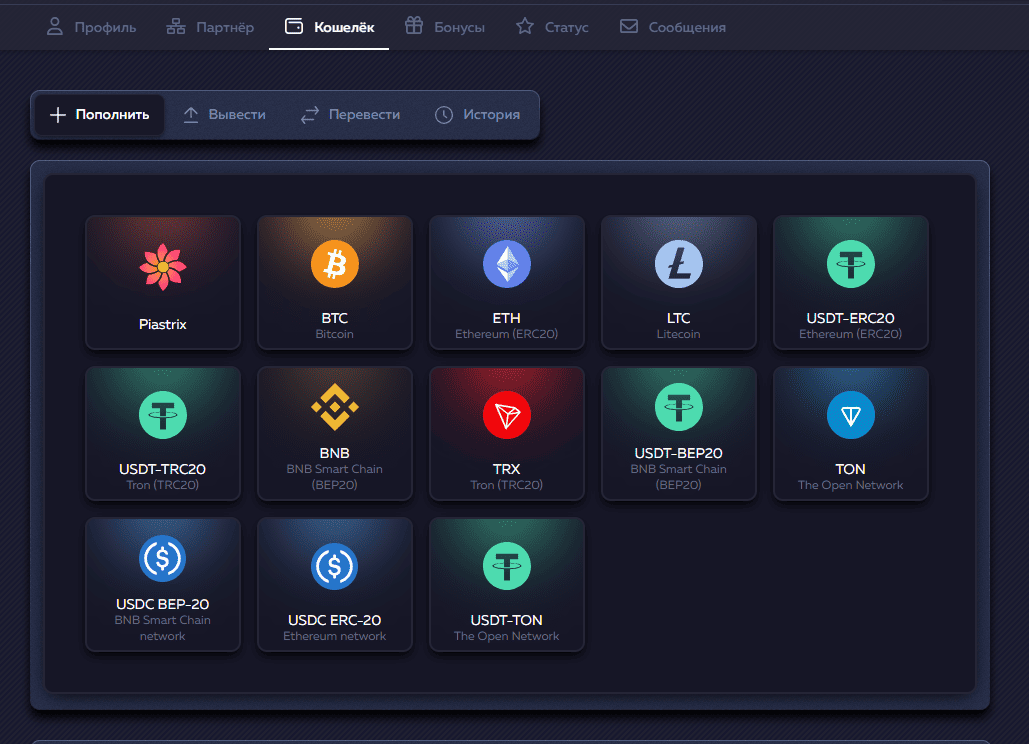
Task: Pick the Ethereum diamond icon
Action: pyautogui.click(x=507, y=264)
